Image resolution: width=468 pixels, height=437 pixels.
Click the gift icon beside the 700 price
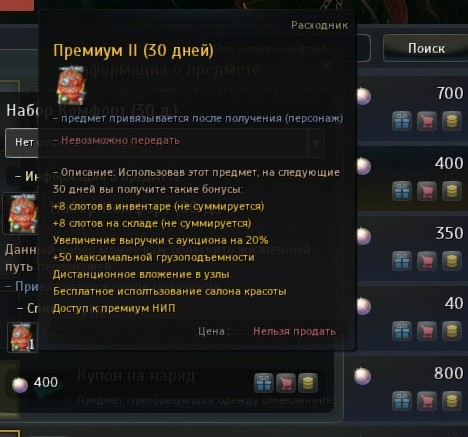[402, 121]
